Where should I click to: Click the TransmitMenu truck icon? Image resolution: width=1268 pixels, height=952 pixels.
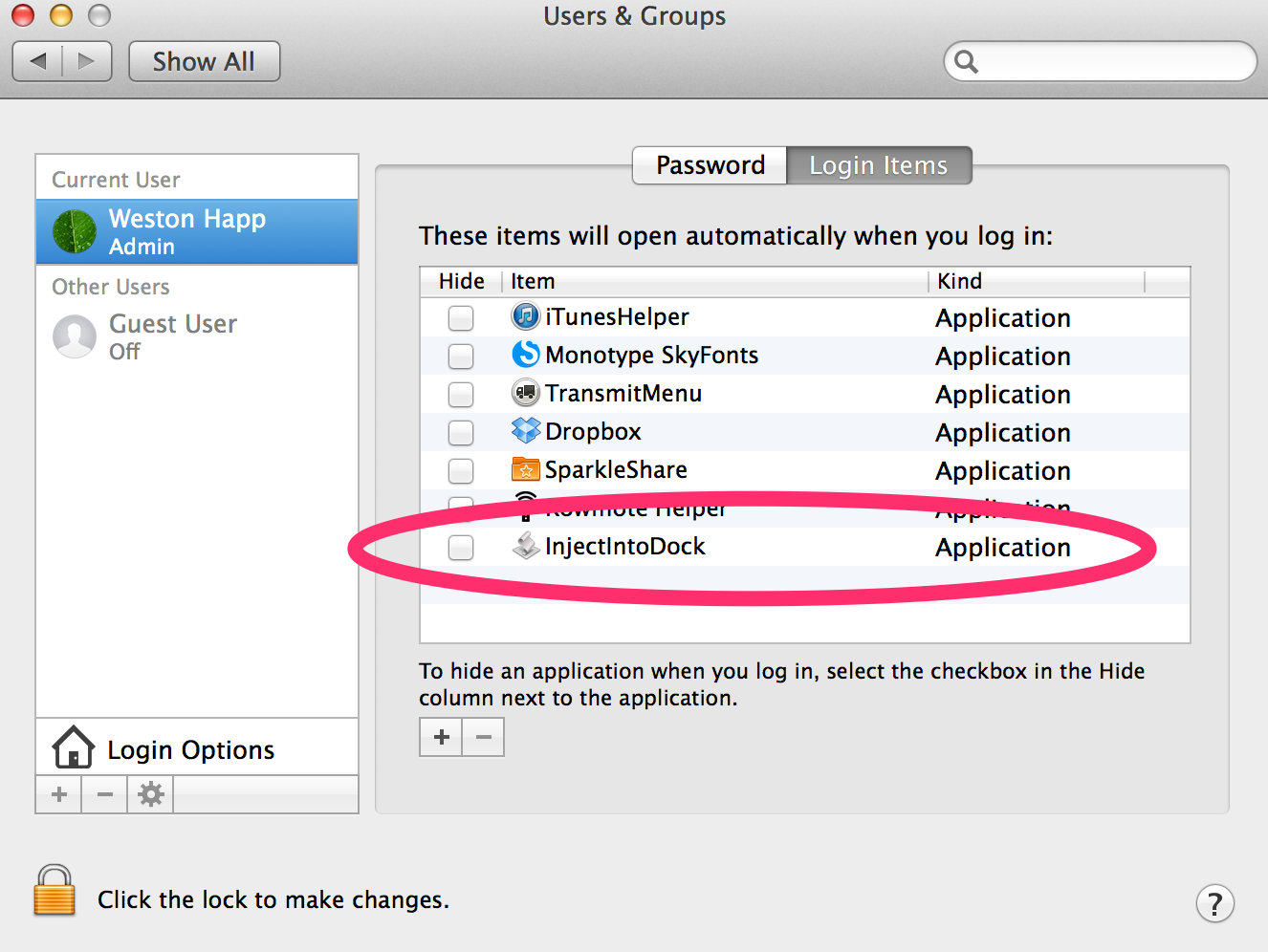point(526,392)
